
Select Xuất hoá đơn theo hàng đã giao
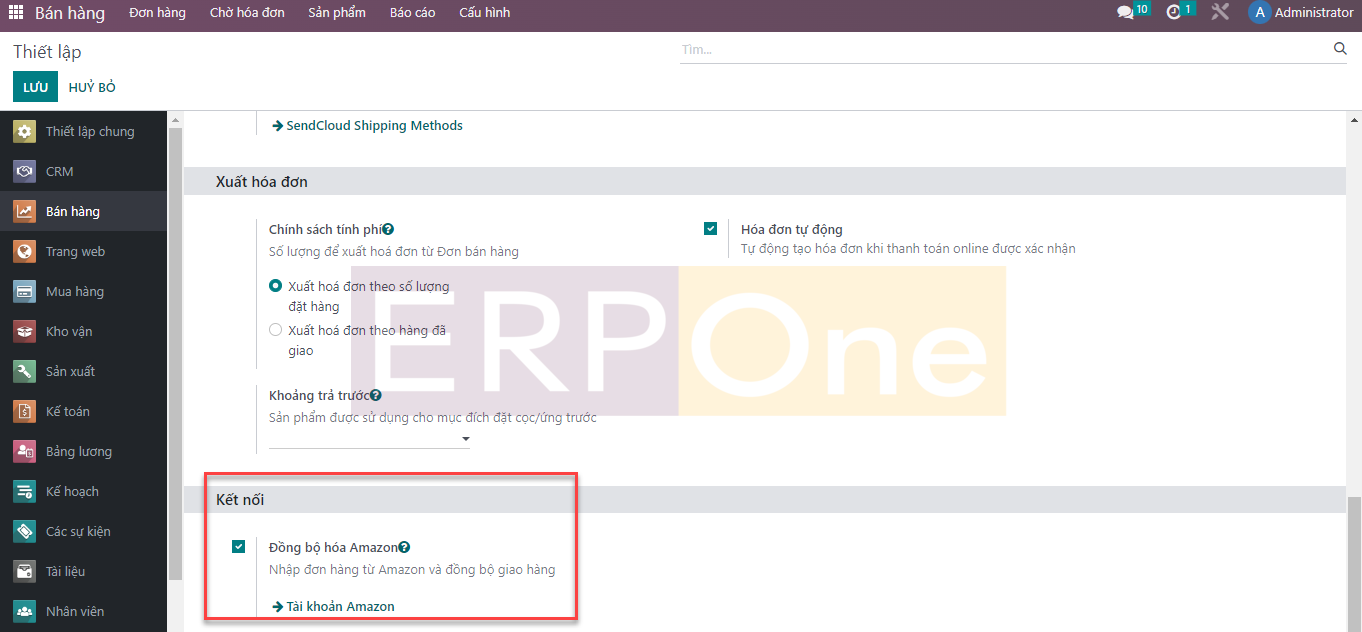pyautogui.click(x=276, y=330)
